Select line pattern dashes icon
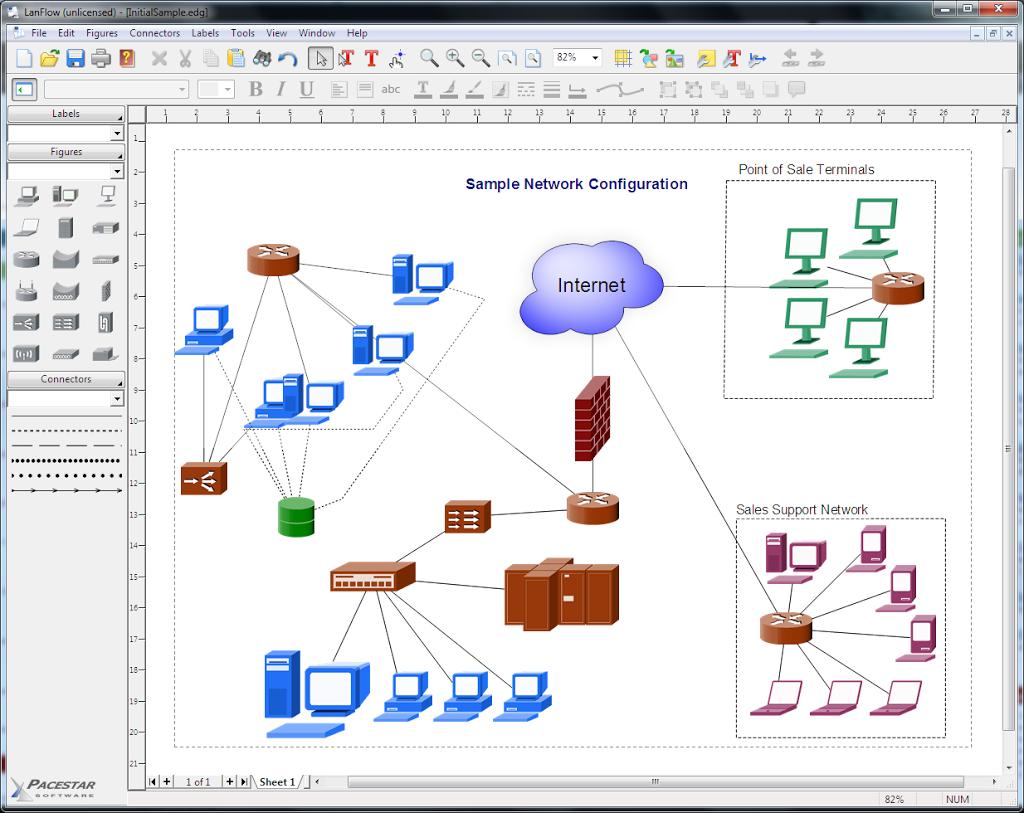The image size is (1024, 813). (x=526, y=89)
